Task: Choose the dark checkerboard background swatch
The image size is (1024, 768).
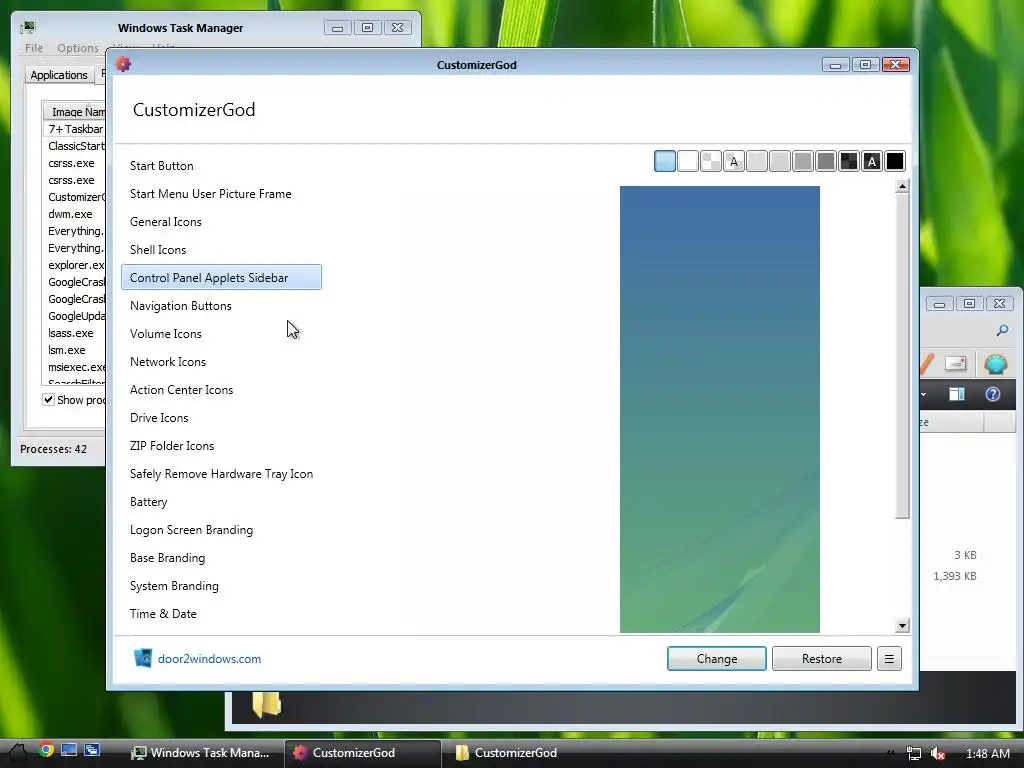Action: (849, 161)
